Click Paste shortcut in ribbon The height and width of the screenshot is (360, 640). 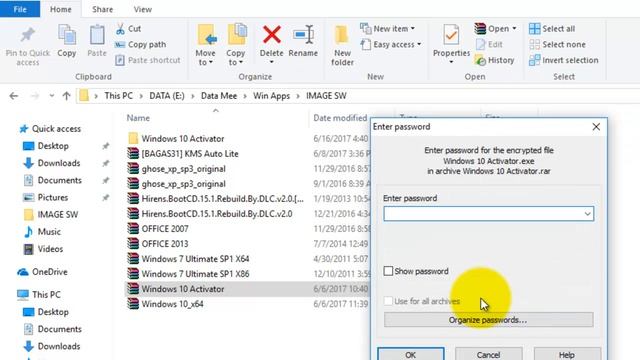point(148,60)
